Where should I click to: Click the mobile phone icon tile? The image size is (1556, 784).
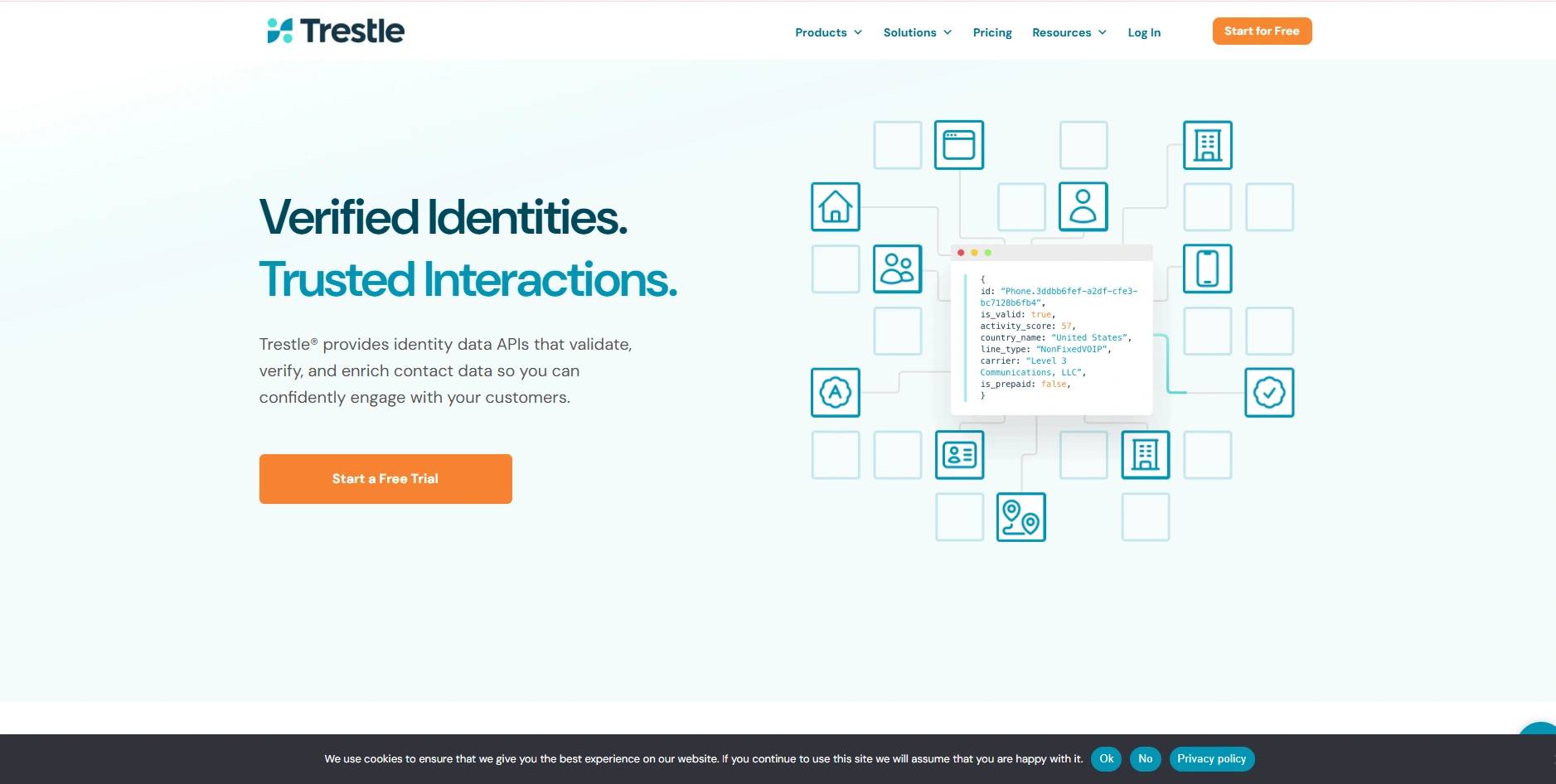pos(1207,269)
